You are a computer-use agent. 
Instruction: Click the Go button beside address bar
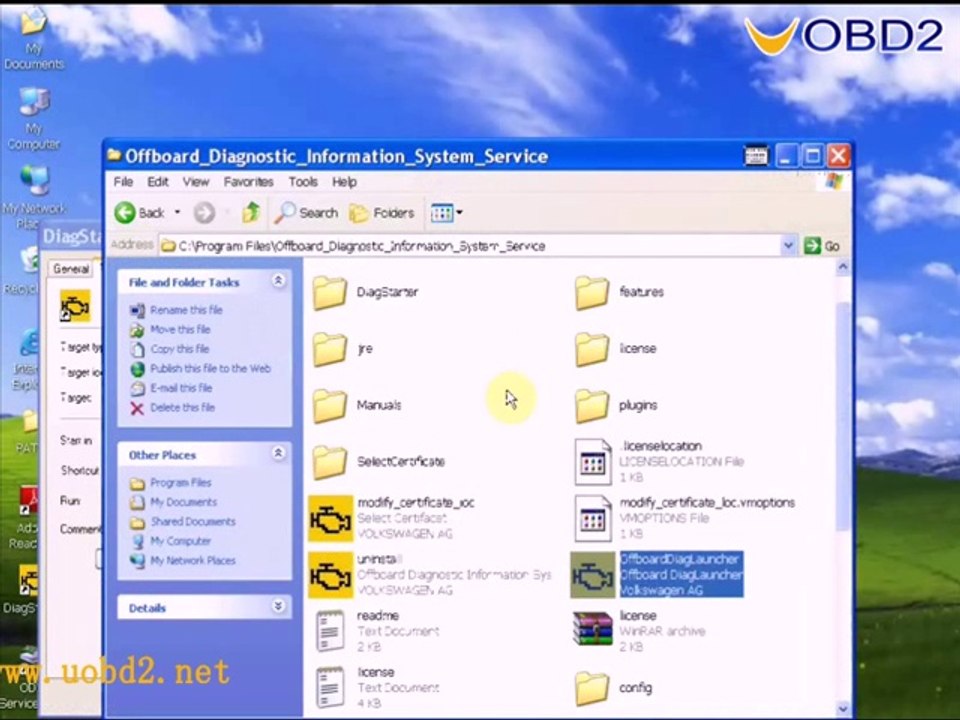tap(822, 246)
